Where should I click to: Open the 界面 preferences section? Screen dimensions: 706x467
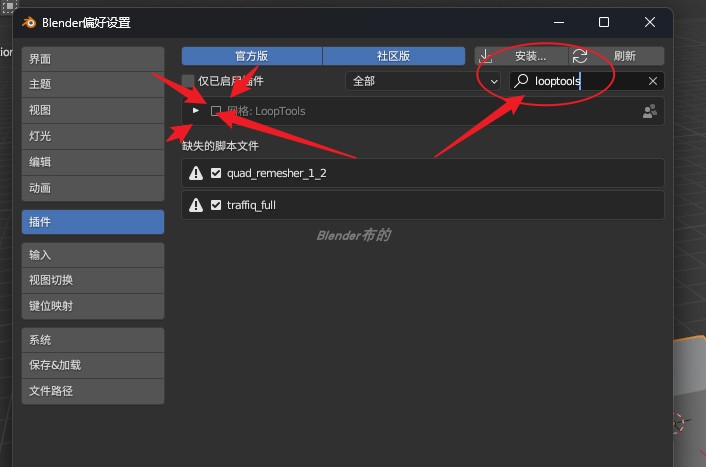coord(93,59)
